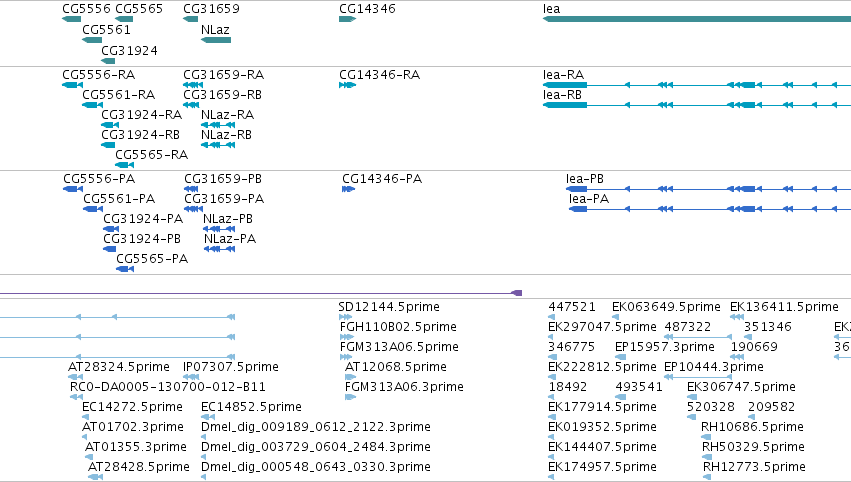Select EST EK297047.5prime

[602, 327]
